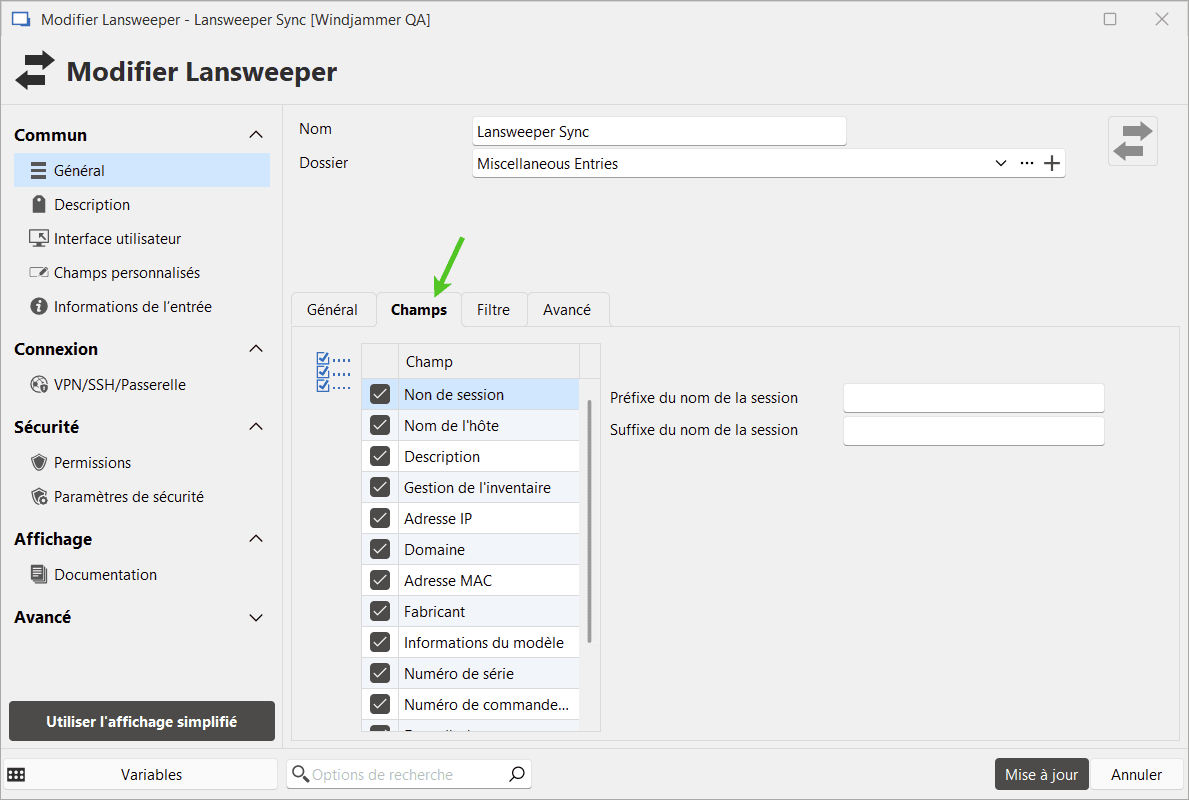Select the Non de session row text
1189x800 pixels.
453,394
